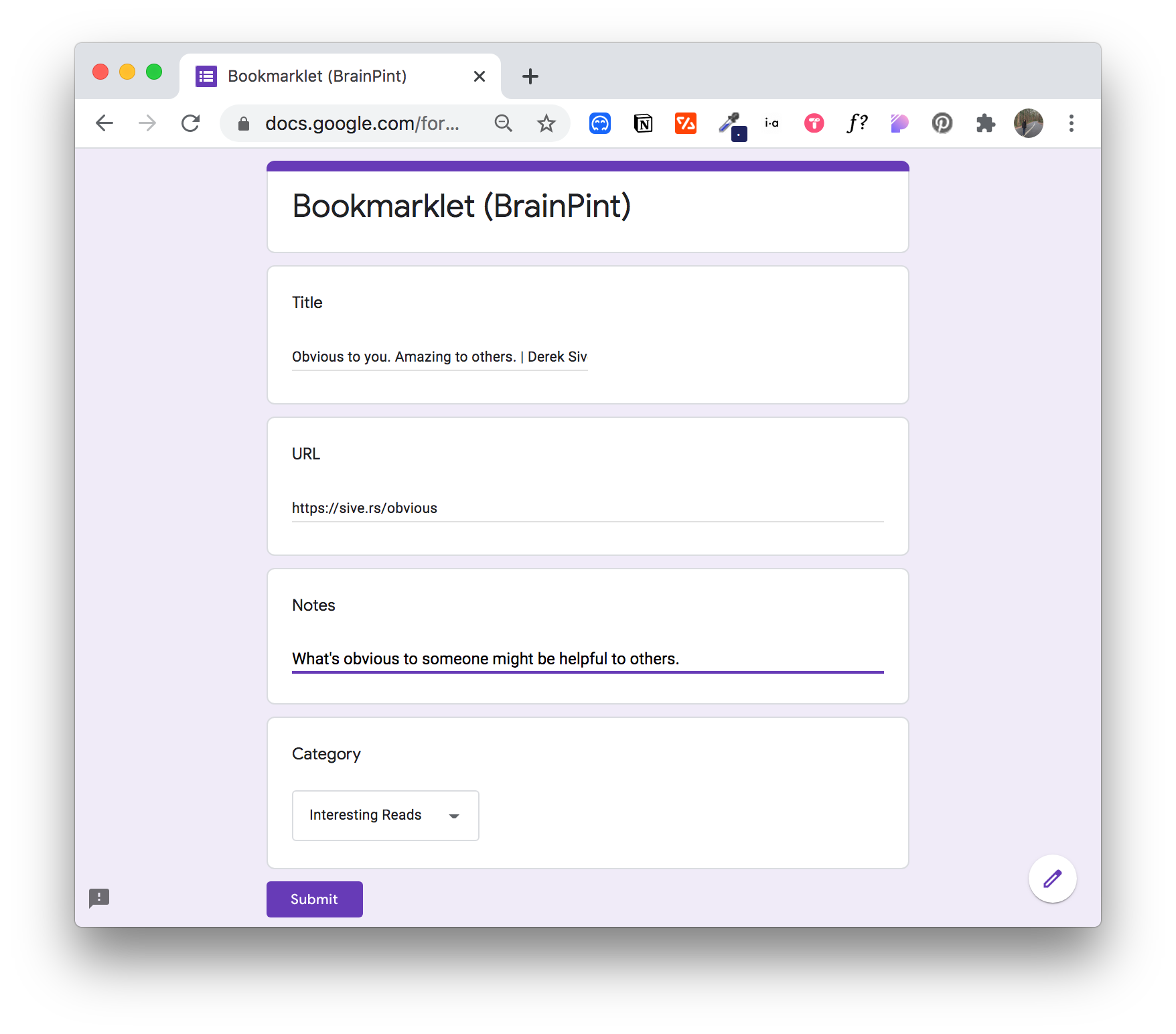This screenshot has height=1034, width=1176.
Task: Click the Category question label
Action: (x=326, y=754)
